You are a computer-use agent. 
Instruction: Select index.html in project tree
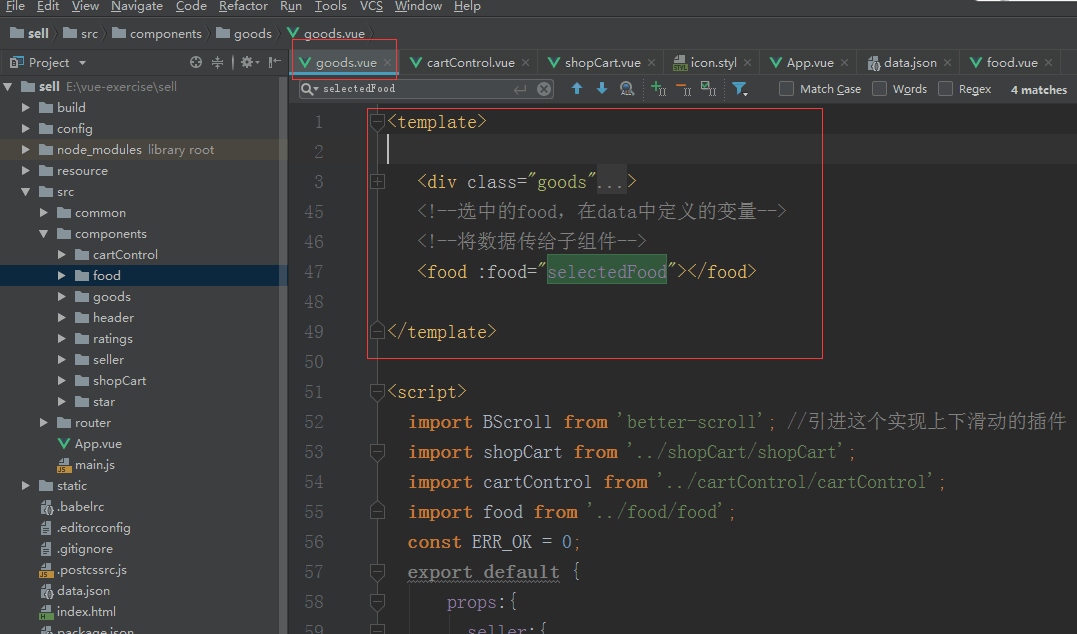[78, 612]
